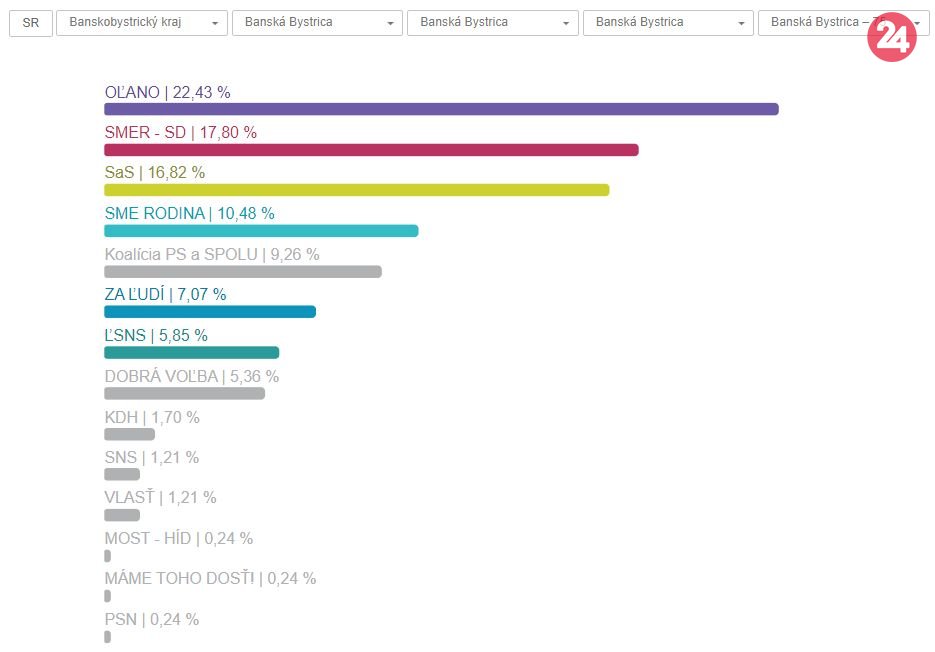
Task: Click the blue ZA ĽUDÍ bar
Action: (210, 312)
